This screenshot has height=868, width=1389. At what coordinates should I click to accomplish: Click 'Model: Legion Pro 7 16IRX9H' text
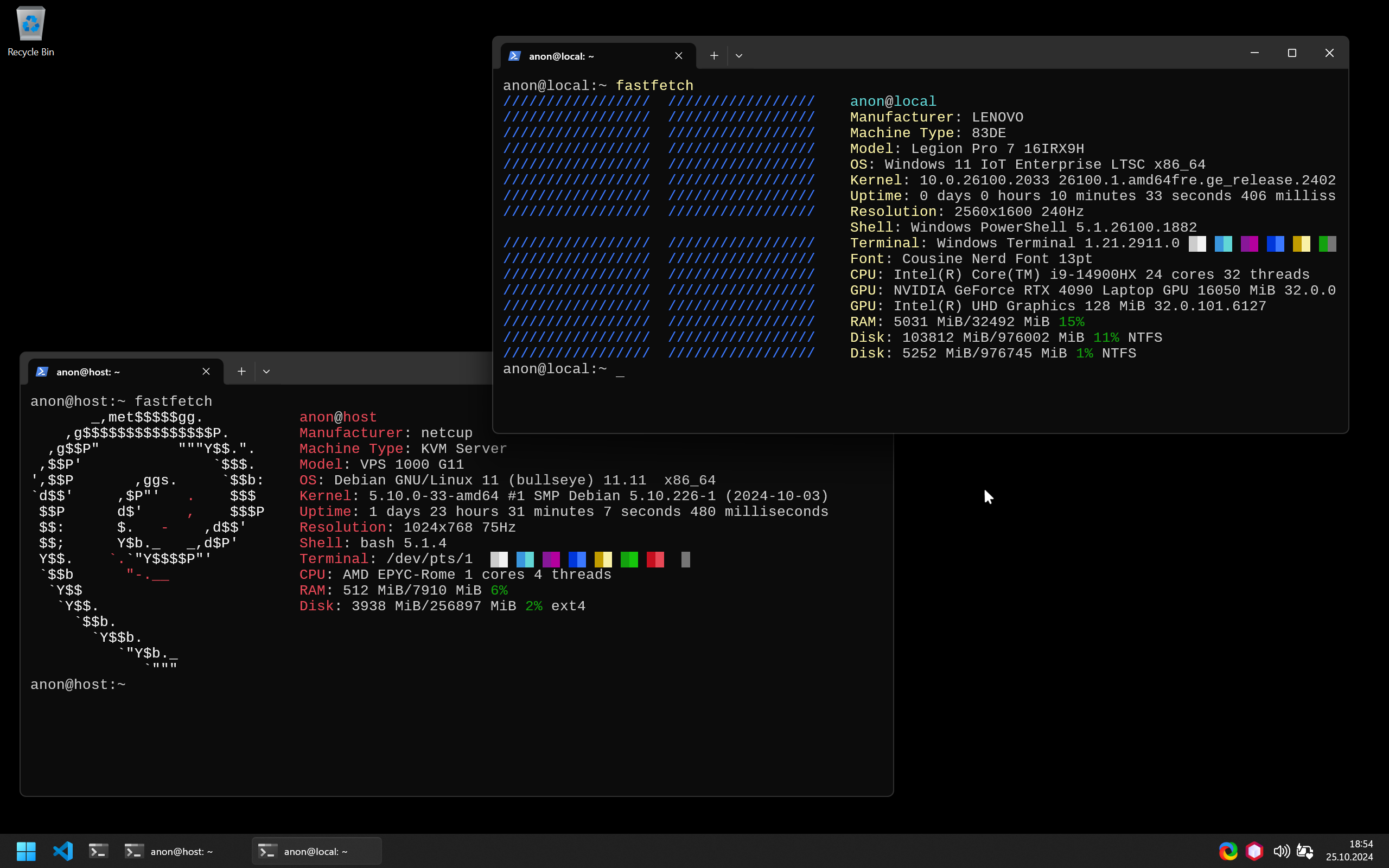tap(966, 149)
